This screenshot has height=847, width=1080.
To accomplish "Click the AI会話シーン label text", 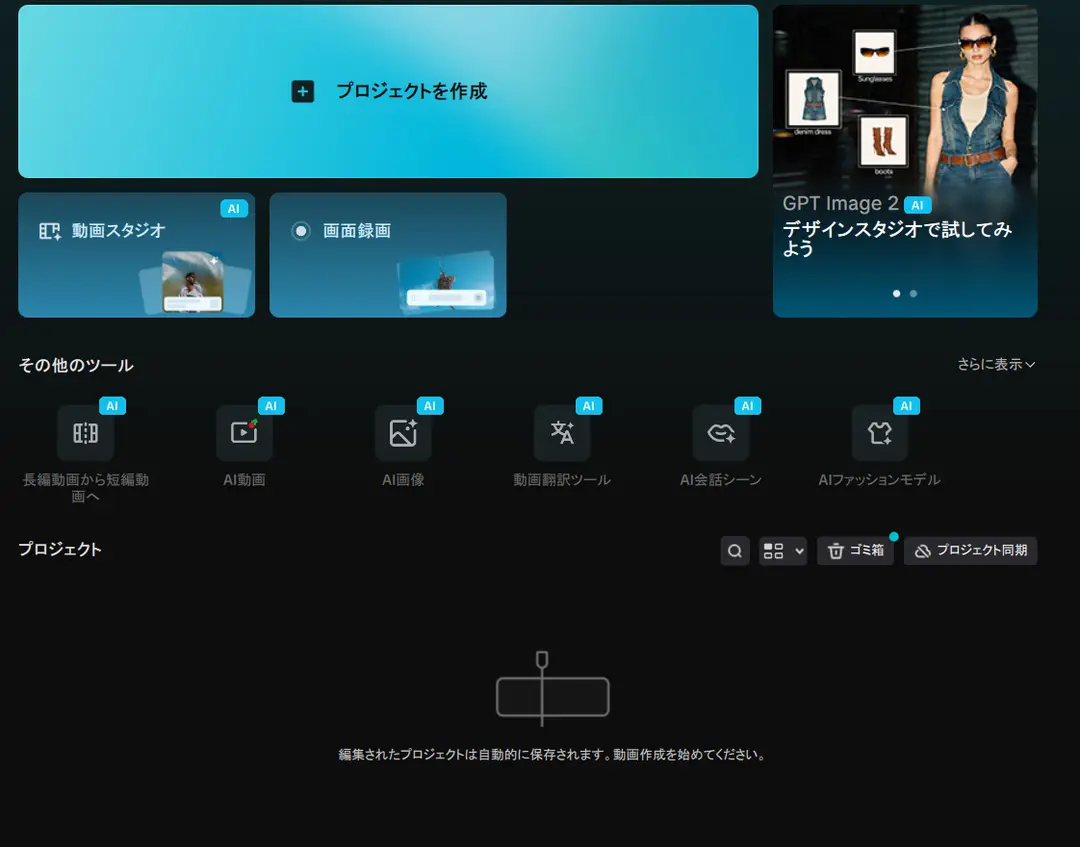I will tap(720, 480).
